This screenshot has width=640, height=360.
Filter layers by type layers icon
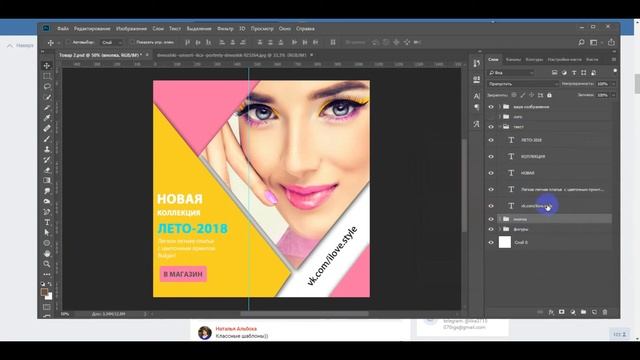[574, 73]
